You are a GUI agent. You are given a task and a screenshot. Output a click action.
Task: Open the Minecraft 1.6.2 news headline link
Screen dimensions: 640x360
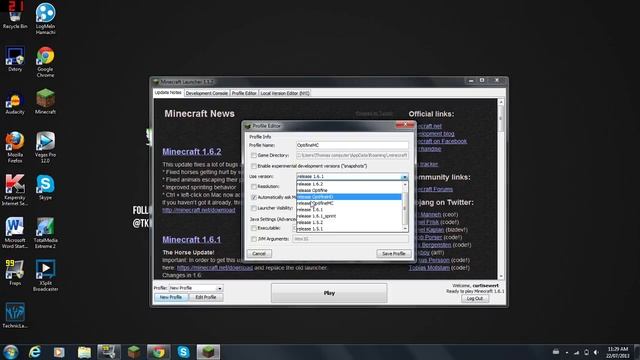192,152
